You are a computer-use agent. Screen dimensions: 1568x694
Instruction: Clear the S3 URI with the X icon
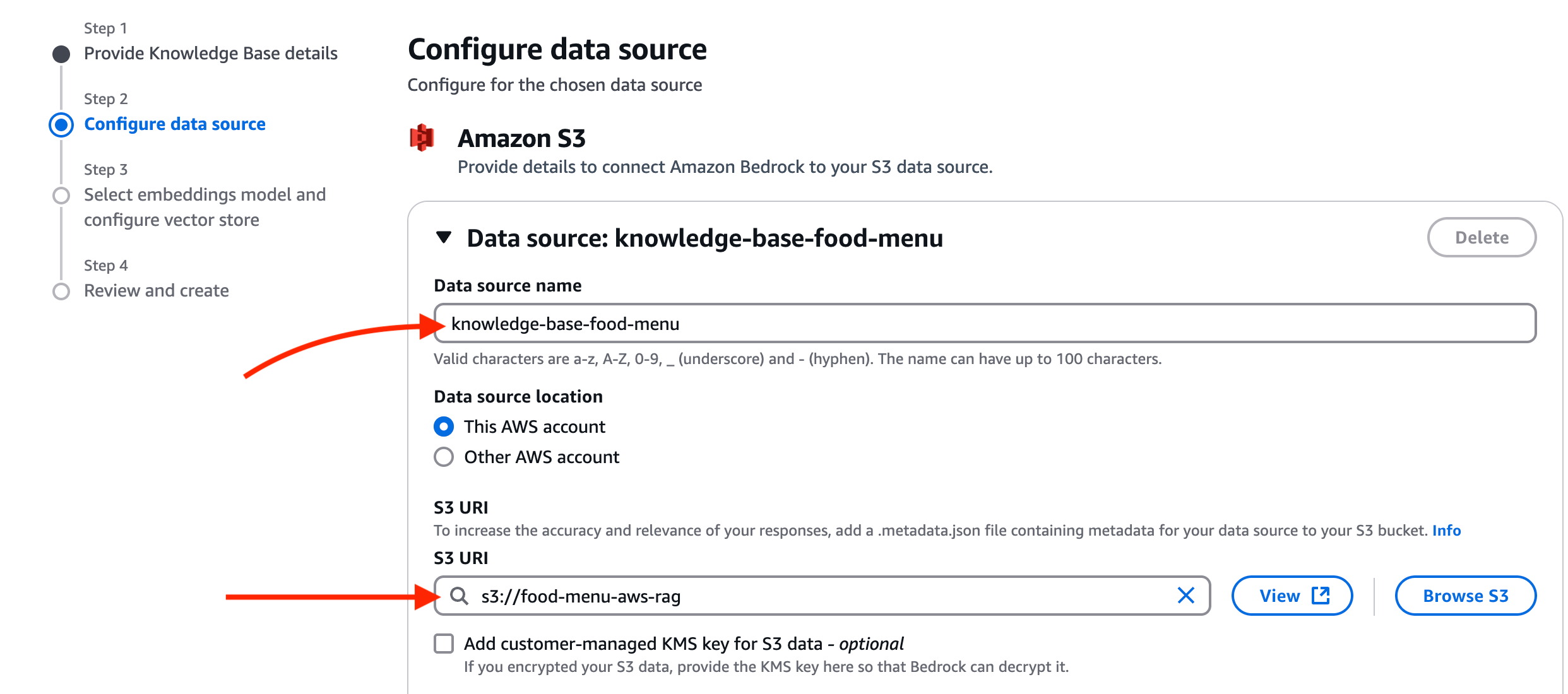(x=1185, y=595)
